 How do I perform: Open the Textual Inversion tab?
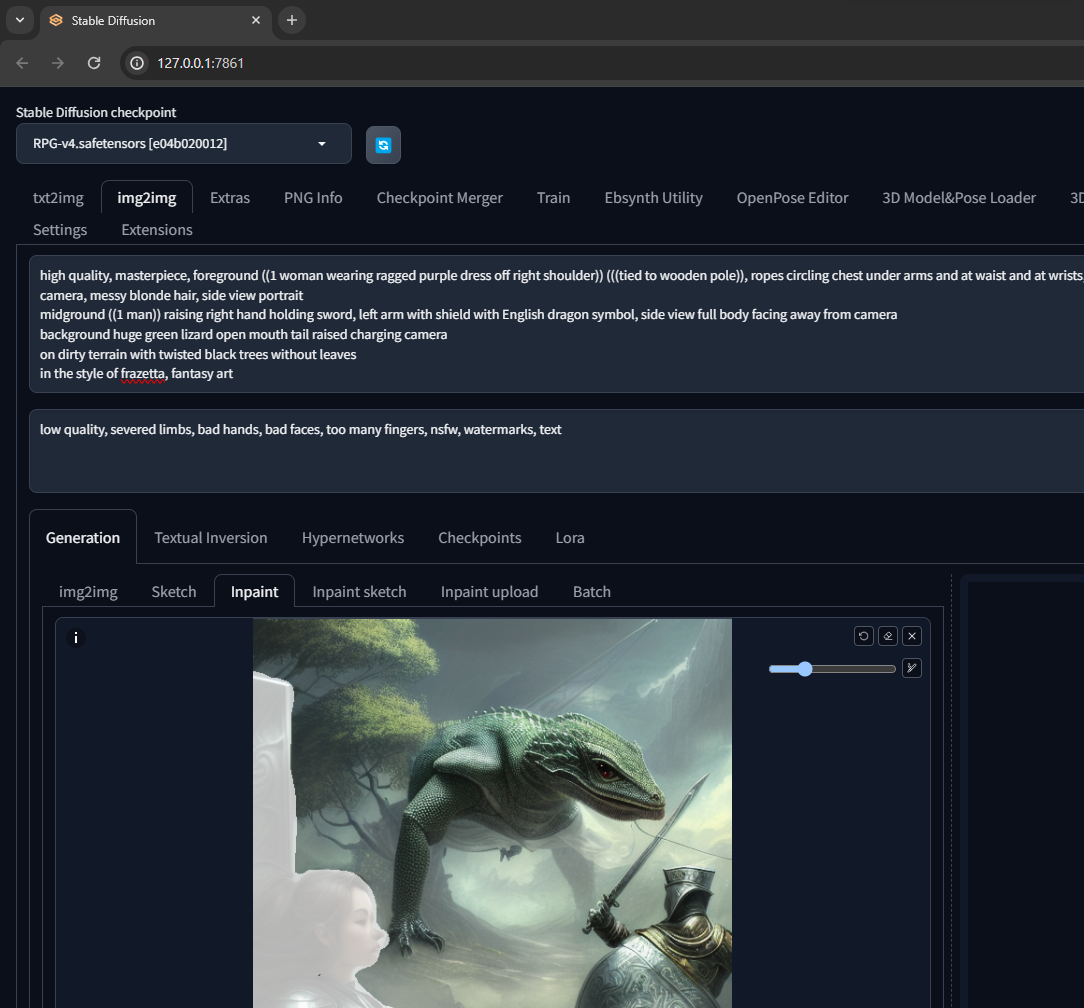click(211, 538)
